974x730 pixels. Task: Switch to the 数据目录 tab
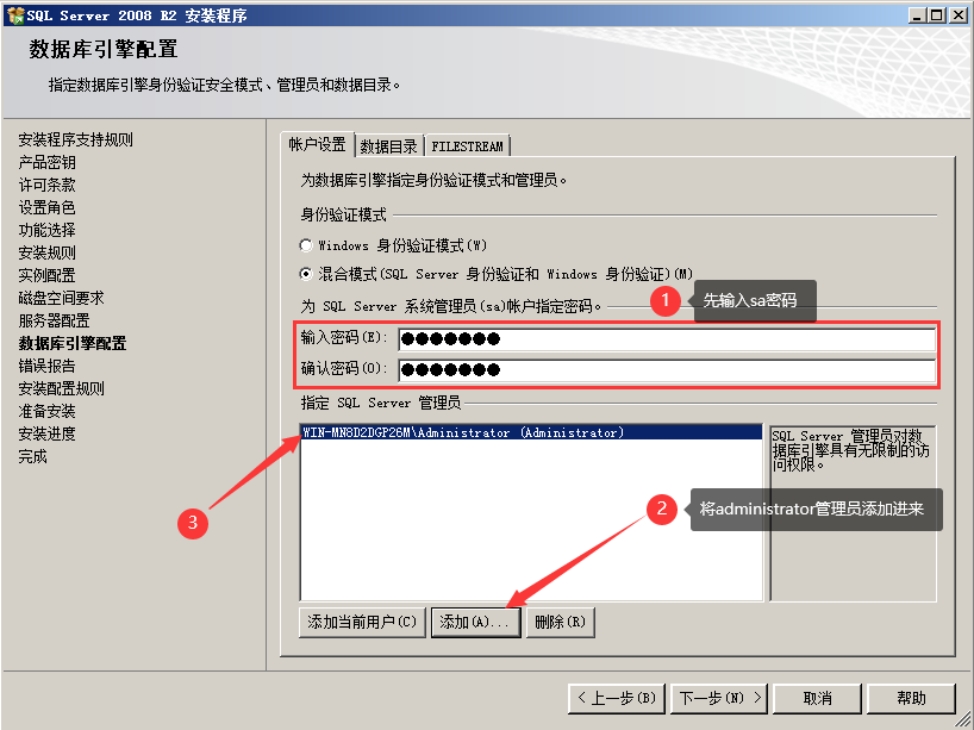click(x=388, y=146)
